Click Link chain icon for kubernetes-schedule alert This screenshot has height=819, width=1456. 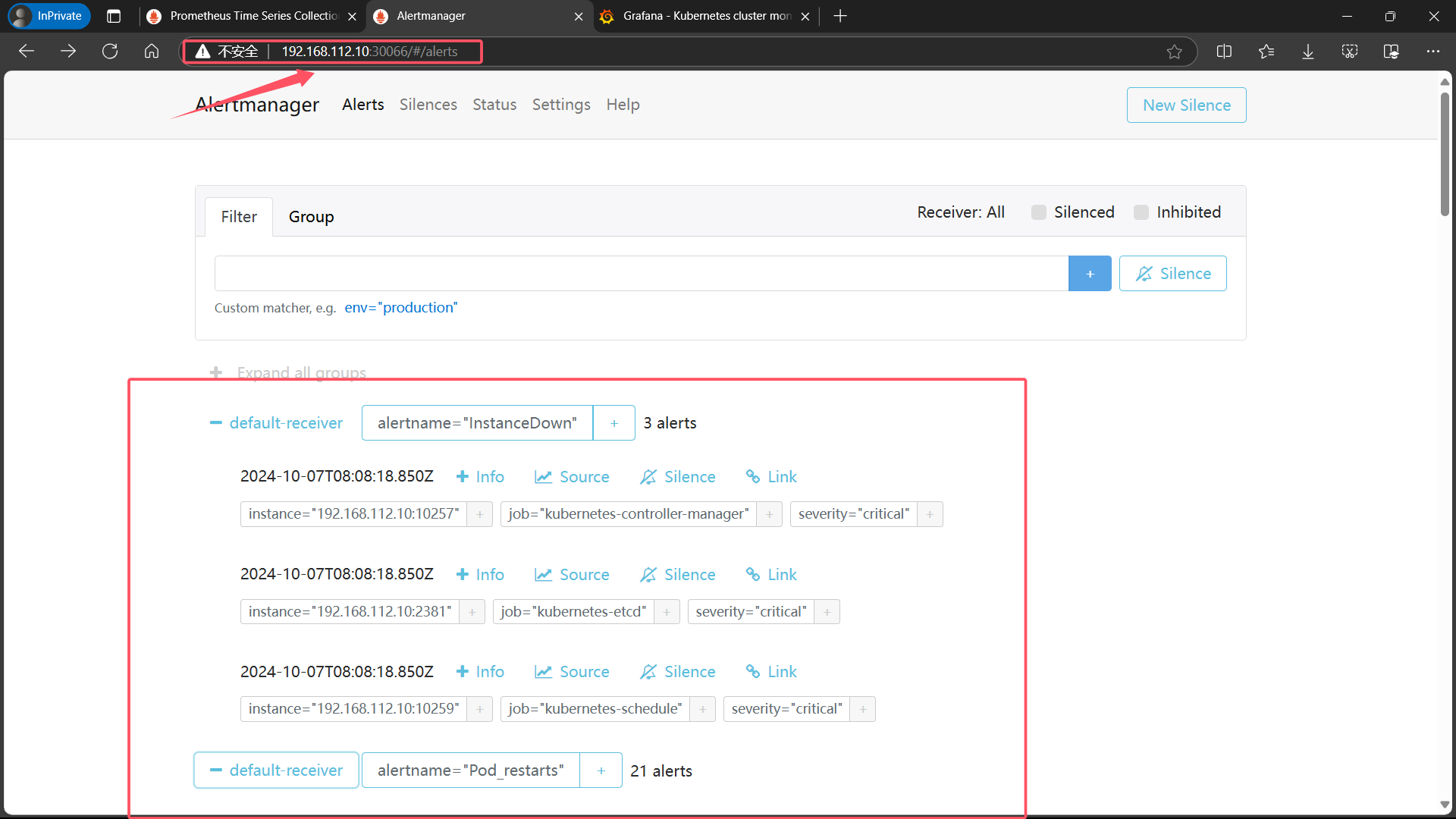[x=753, y=672]
